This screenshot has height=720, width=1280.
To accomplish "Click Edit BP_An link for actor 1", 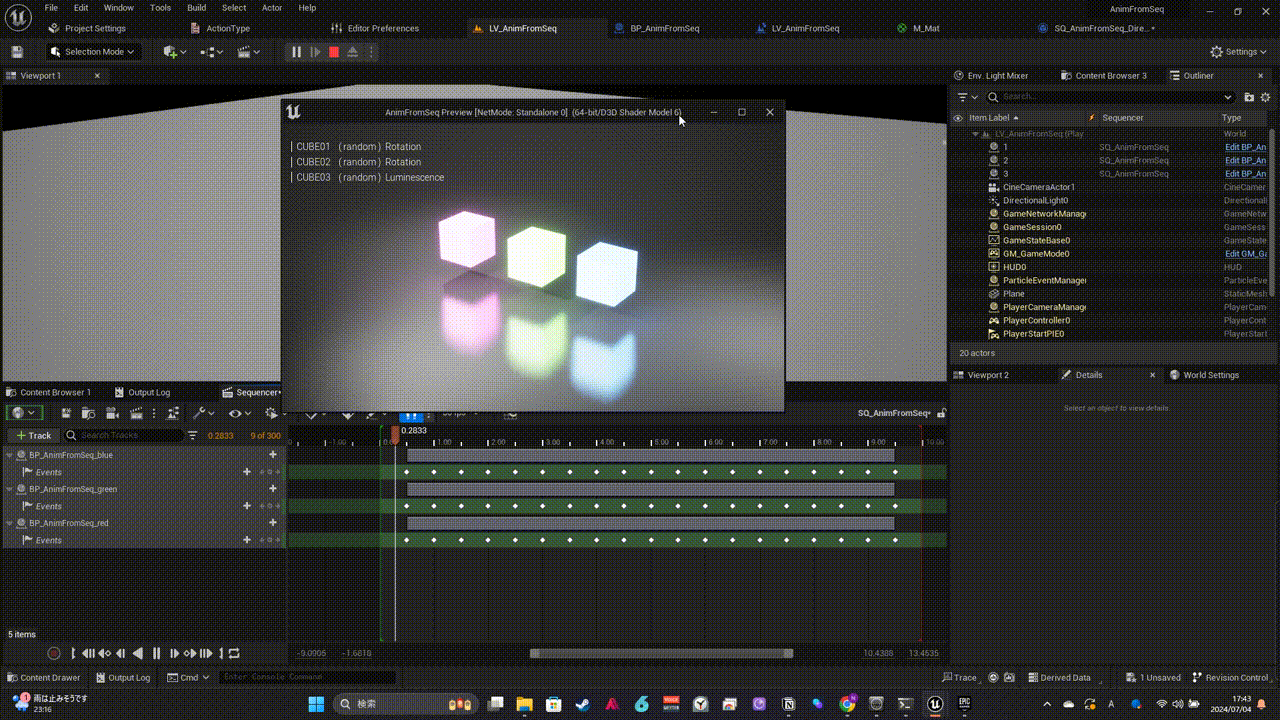I will tap(1246, 147).
